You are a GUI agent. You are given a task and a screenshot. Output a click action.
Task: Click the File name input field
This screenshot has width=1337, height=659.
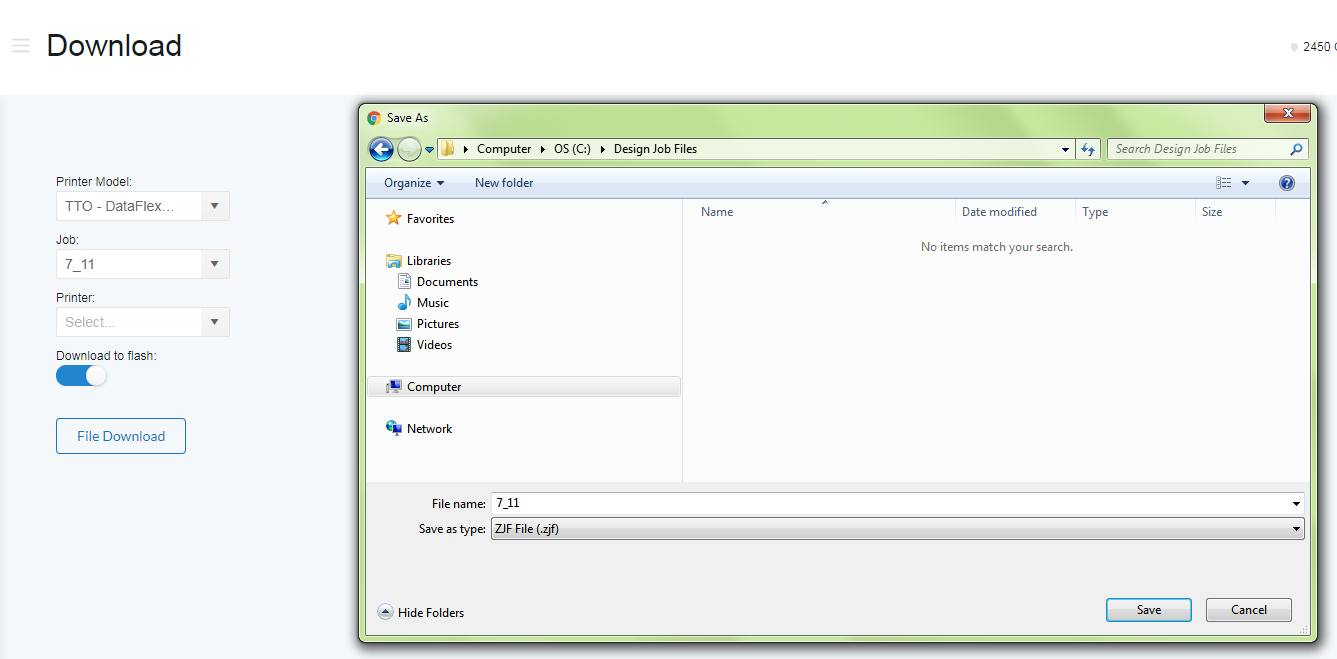(890, 503)
